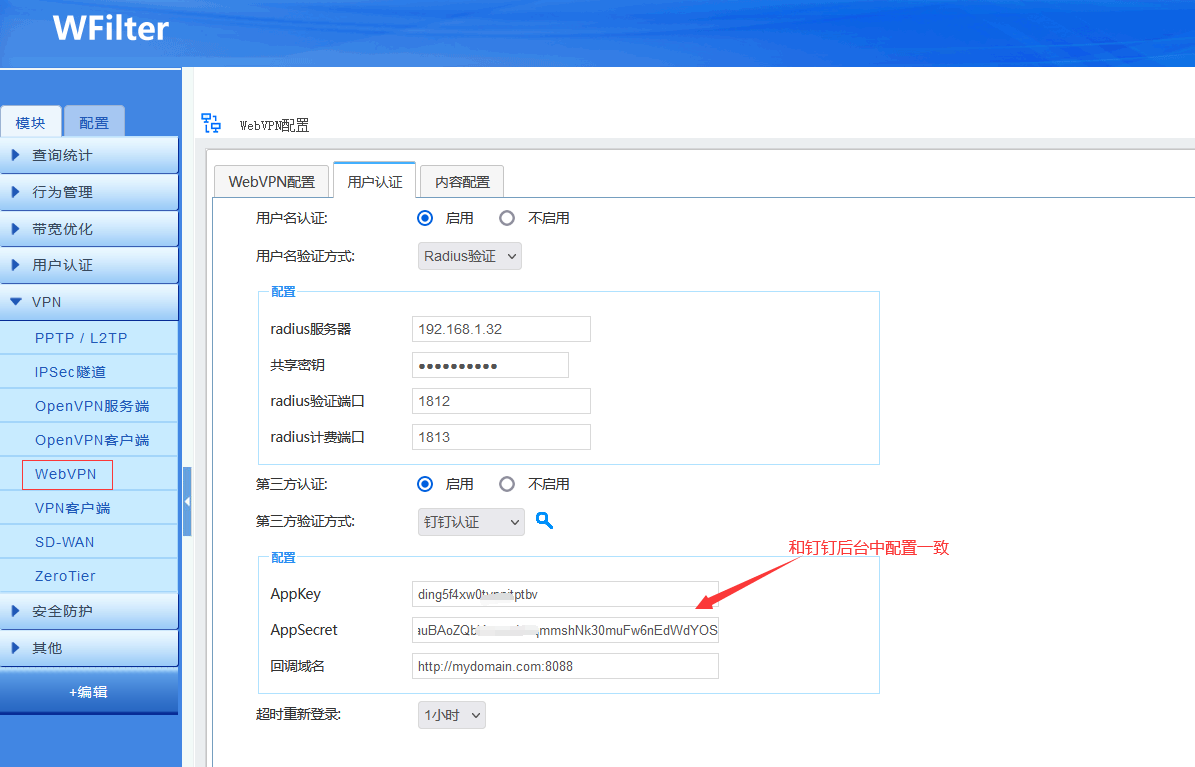
Task: Open the 第三方验证方式 钉钉认证 dropdown
Action: click(470, 522)
